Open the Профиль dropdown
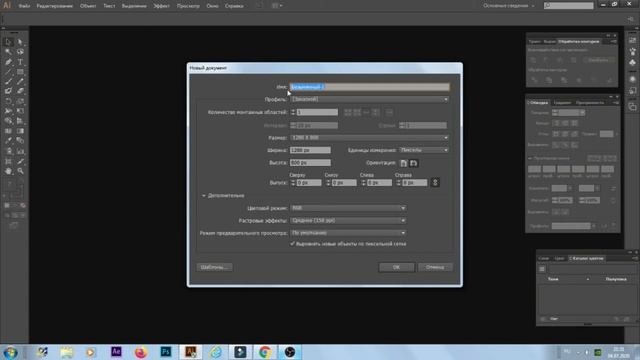 point(370,99)
